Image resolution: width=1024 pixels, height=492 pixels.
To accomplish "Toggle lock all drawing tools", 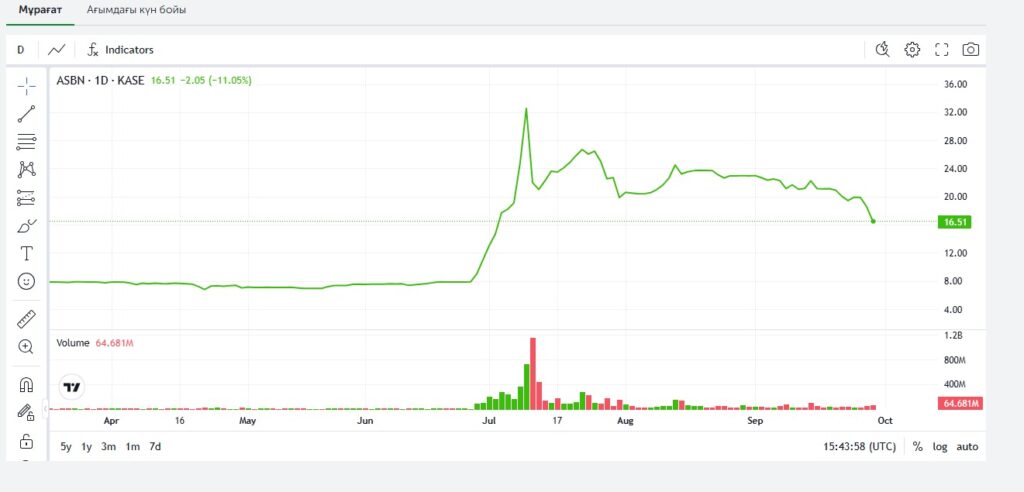I will click(x=27, y=441).
